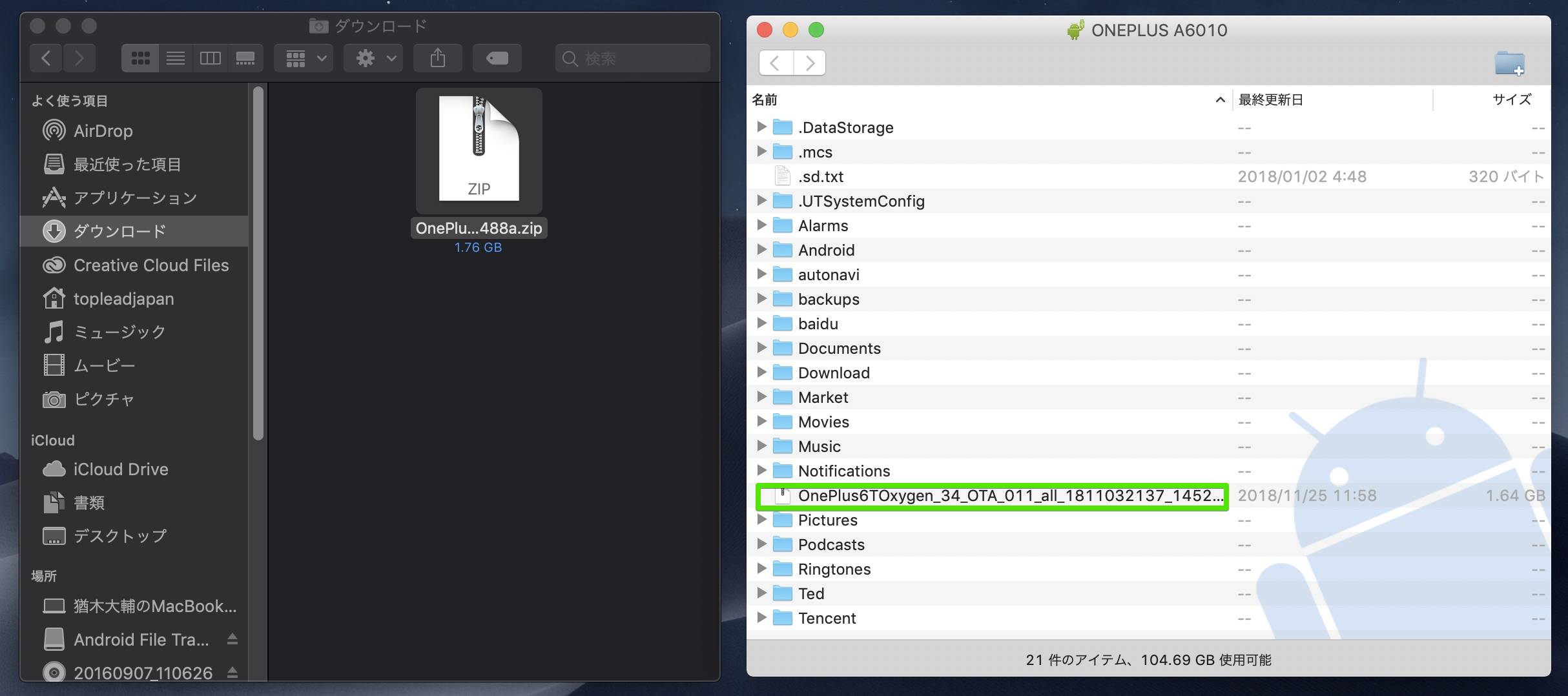Eject the Android File Transfer volume
This screenshot has height=696, width=1568.
pyautogui.click(x=232, y=639)
